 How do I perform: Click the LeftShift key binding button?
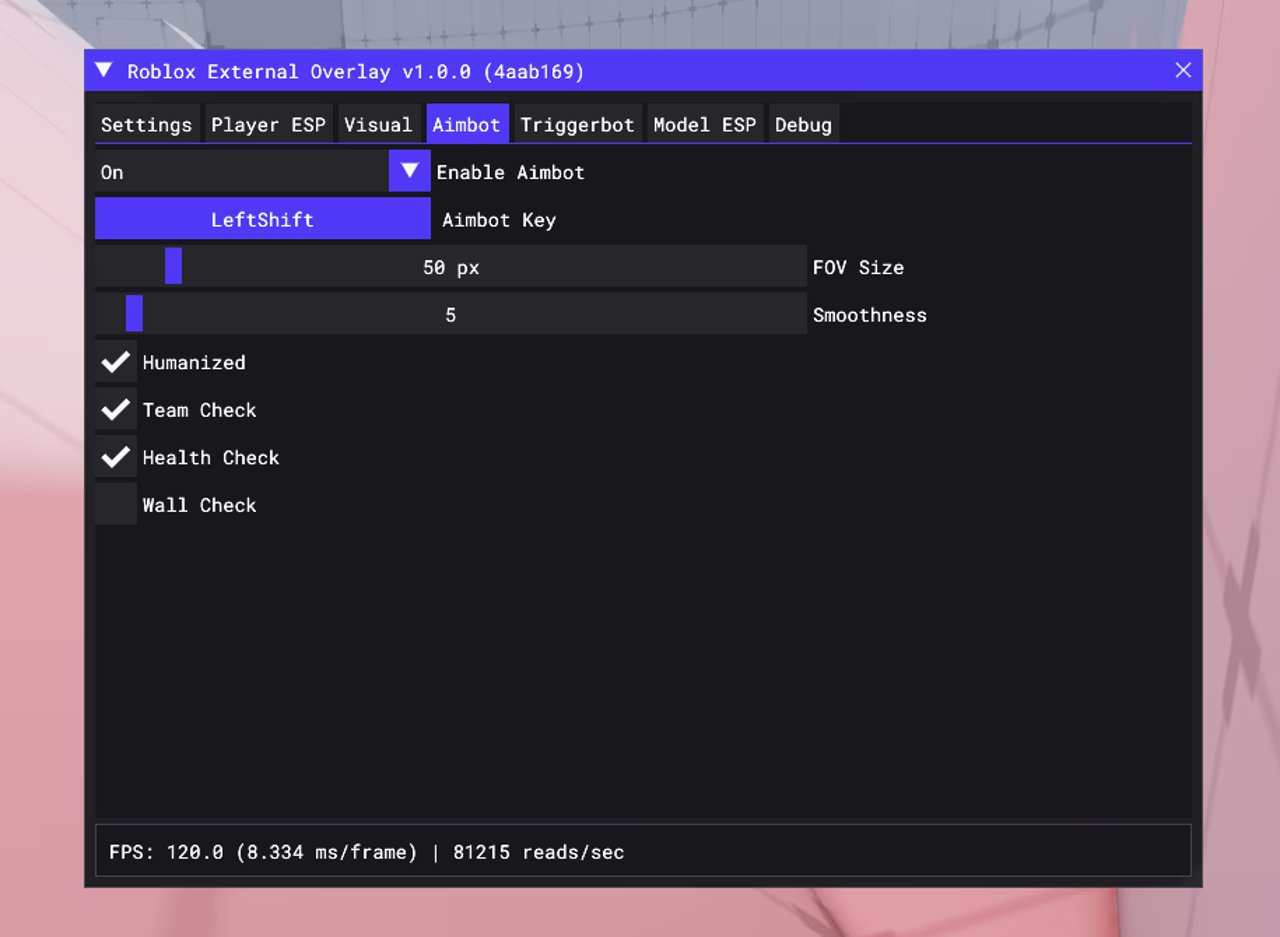[x=263, y=219]
